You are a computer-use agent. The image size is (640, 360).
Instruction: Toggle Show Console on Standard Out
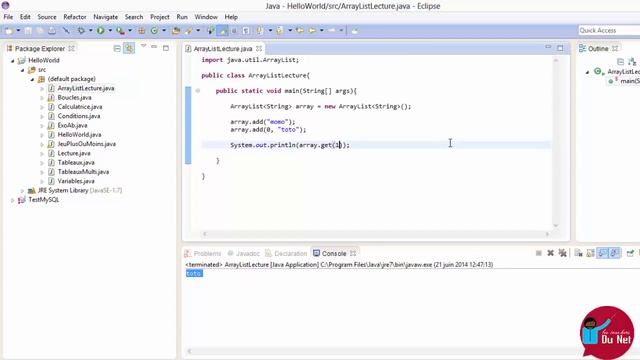pos(602,253)
